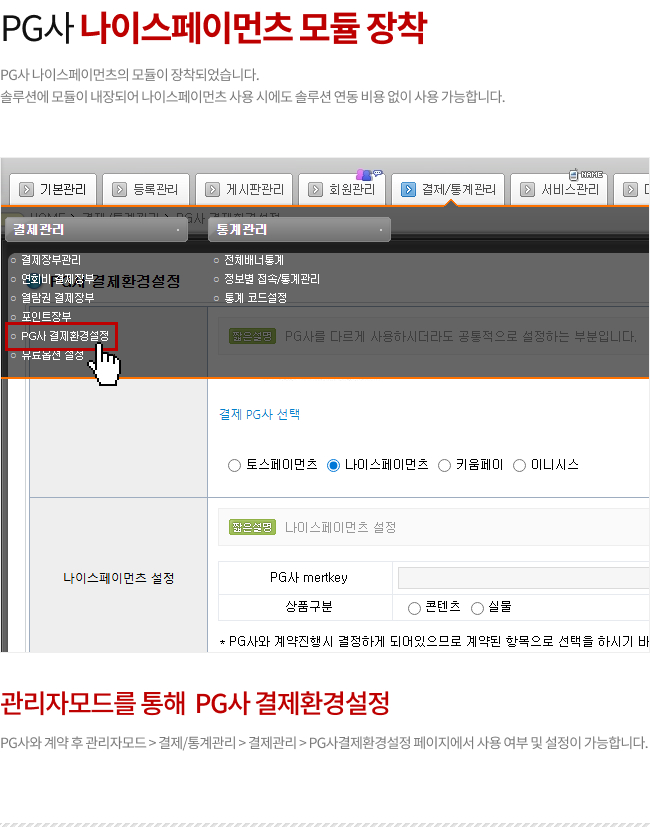Expand the 통계관리 menu header

coord(299,230)
